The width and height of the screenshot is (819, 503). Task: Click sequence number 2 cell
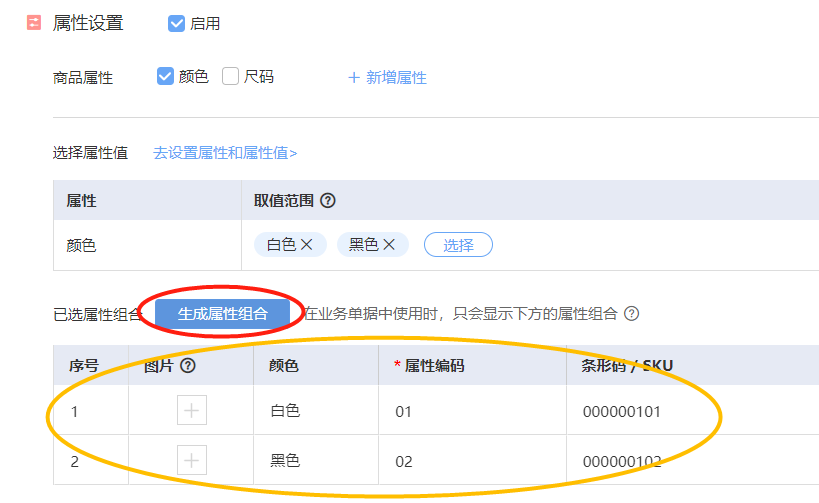pos(91,461)
